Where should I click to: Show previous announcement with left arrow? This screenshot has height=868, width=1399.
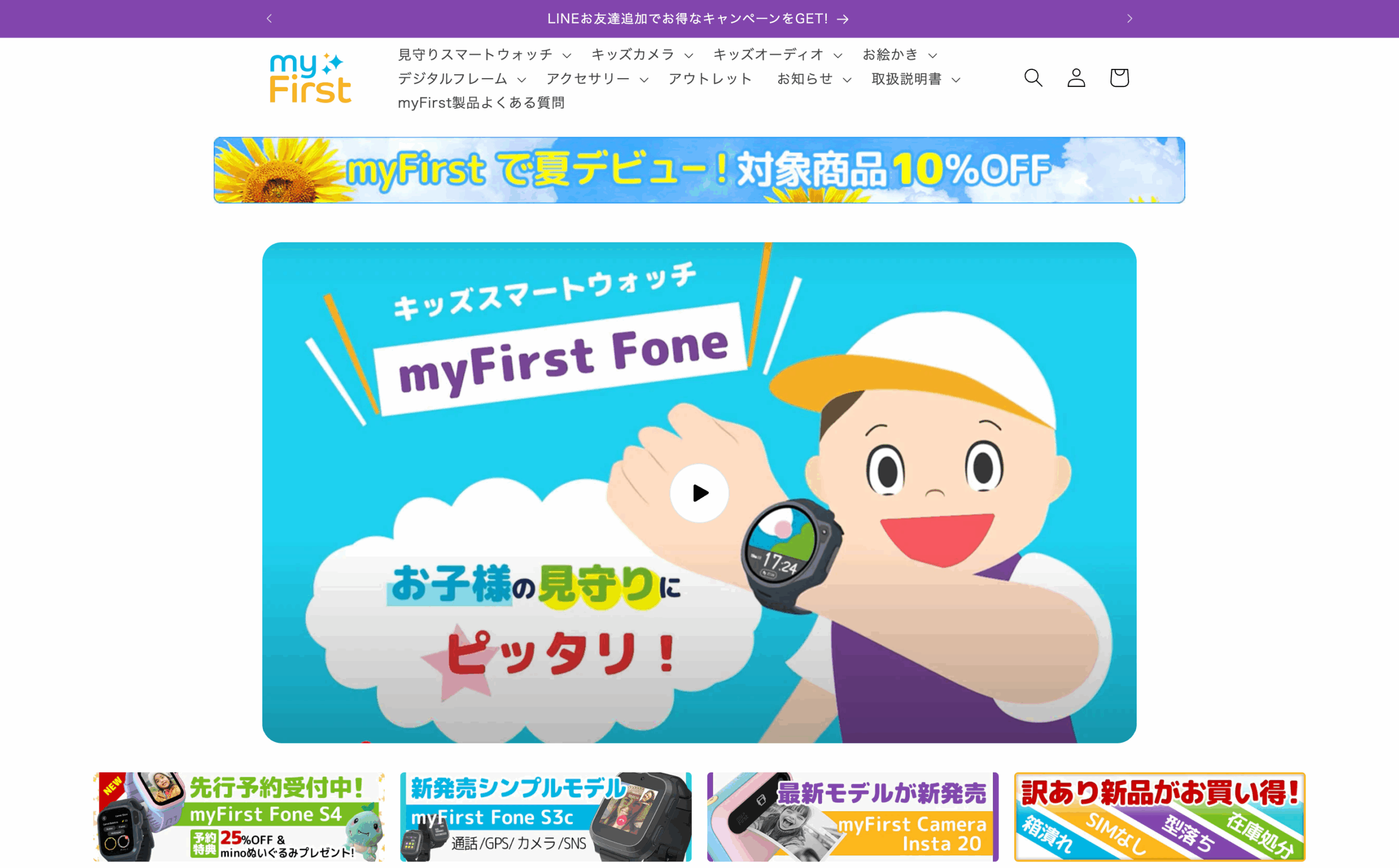click(x=269, y=19)
